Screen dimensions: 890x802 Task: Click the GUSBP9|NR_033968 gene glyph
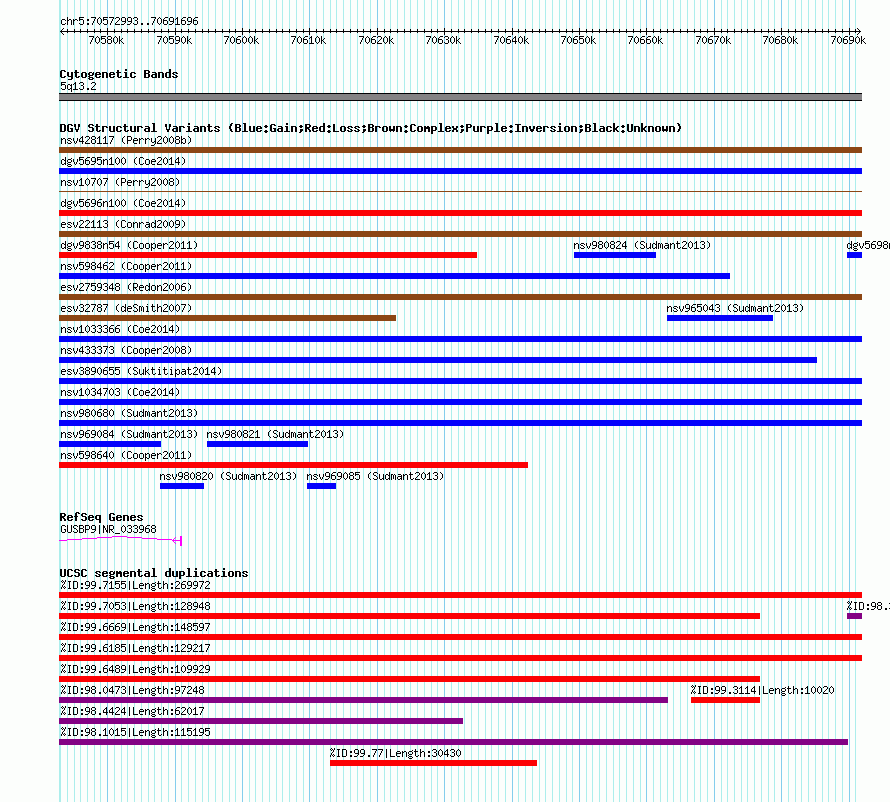pyautogui.click(x=120, y=540)
